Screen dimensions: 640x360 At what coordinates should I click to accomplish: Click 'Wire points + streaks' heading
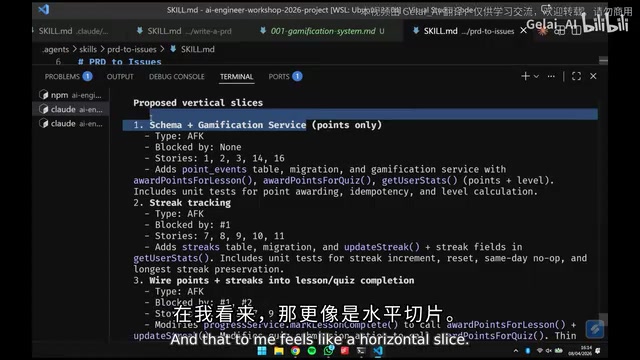282,280
